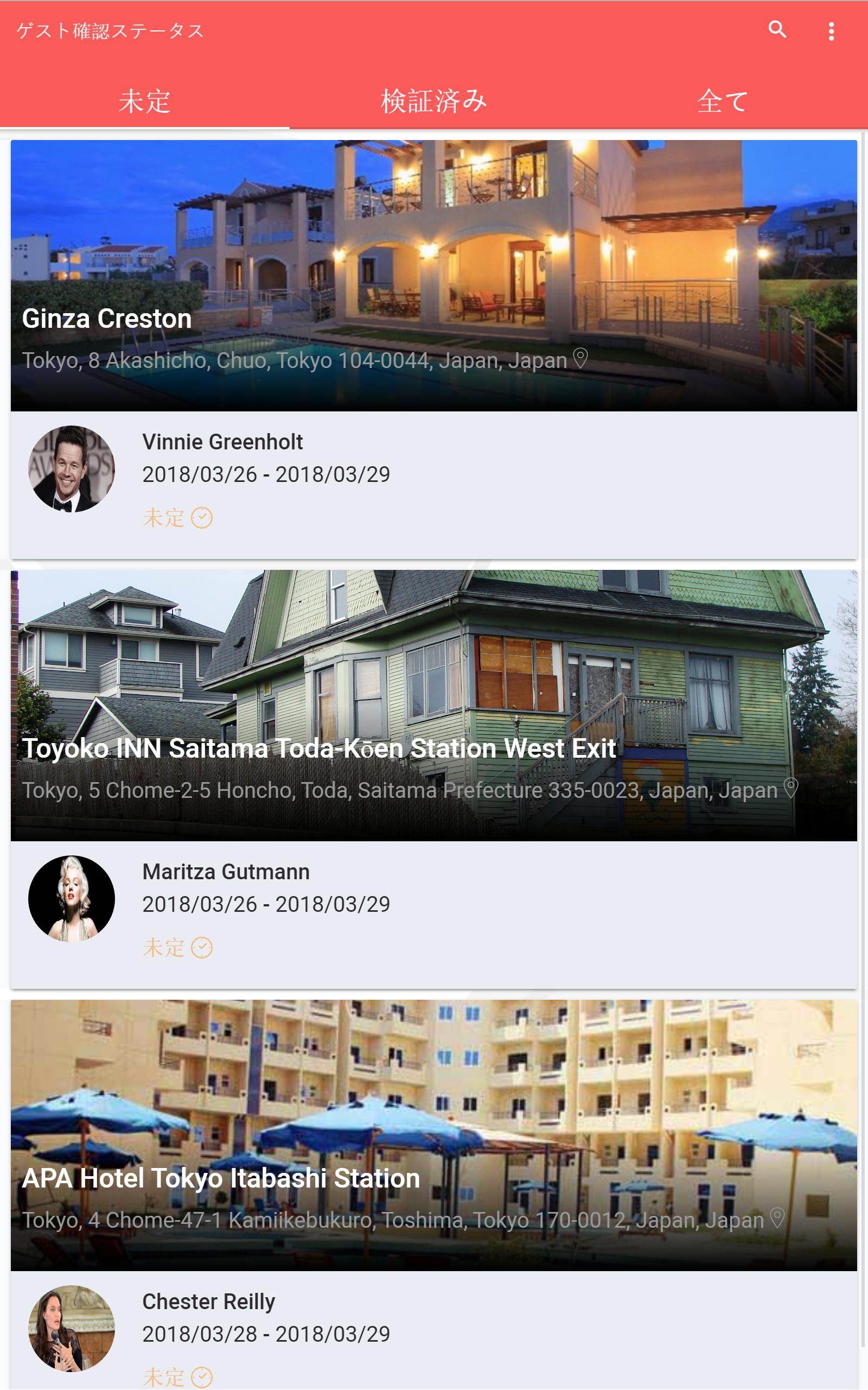Open Vinnie Greenholt's profile photo
The image size is (868, 1390).
pos(72,469)
